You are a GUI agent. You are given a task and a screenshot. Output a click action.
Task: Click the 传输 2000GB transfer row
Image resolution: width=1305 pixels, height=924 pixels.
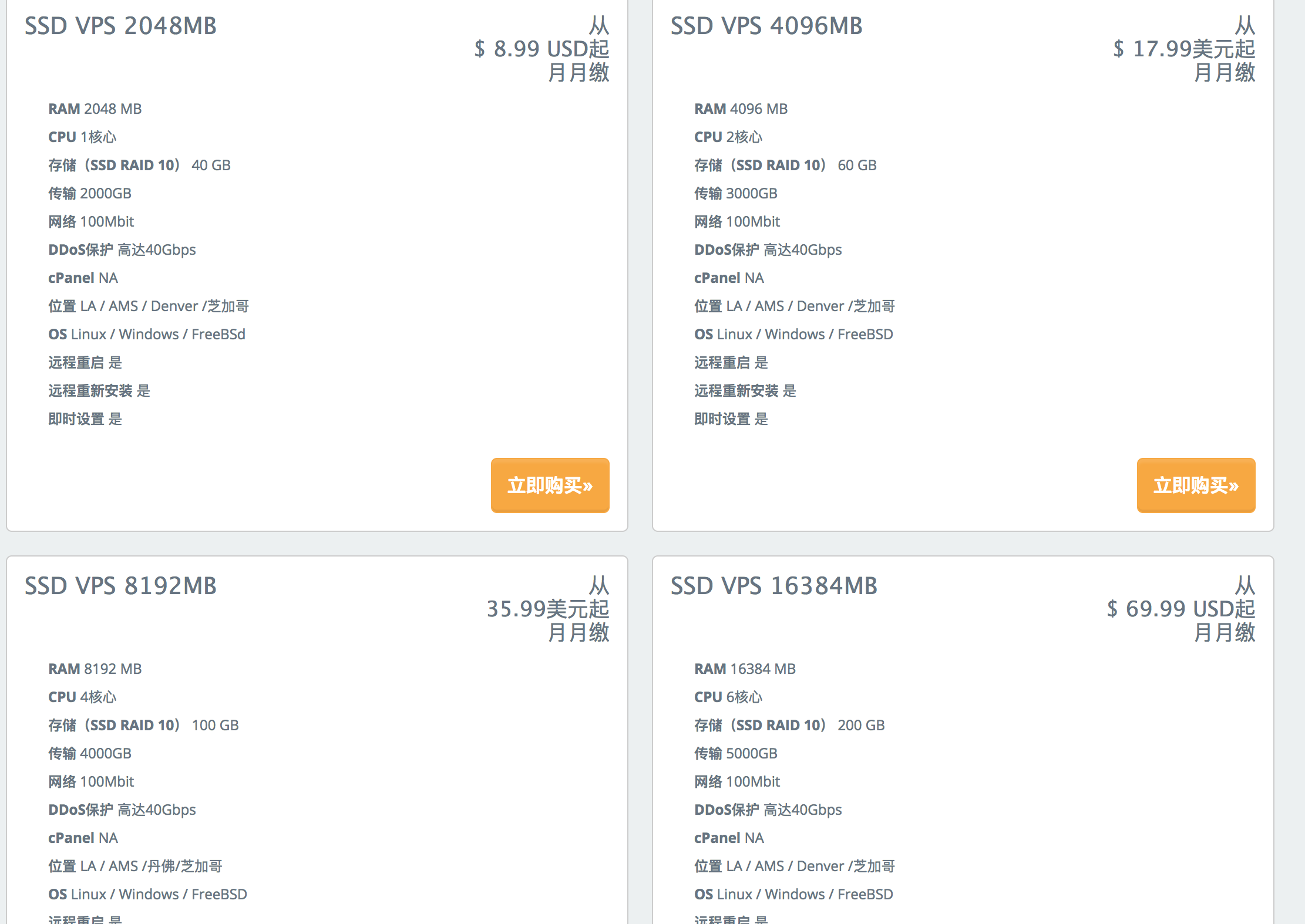(90, 193)
